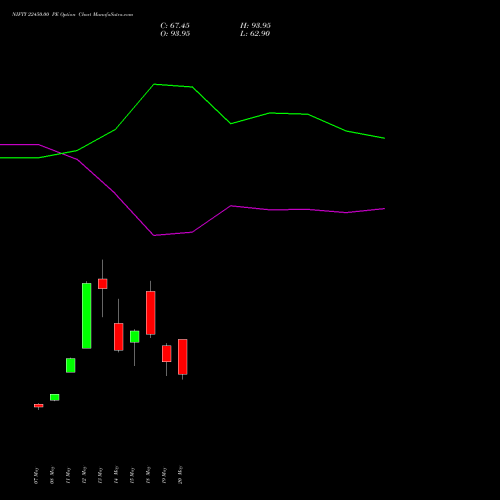
Task: Select the 11 May date label
Action: [68, 475]
